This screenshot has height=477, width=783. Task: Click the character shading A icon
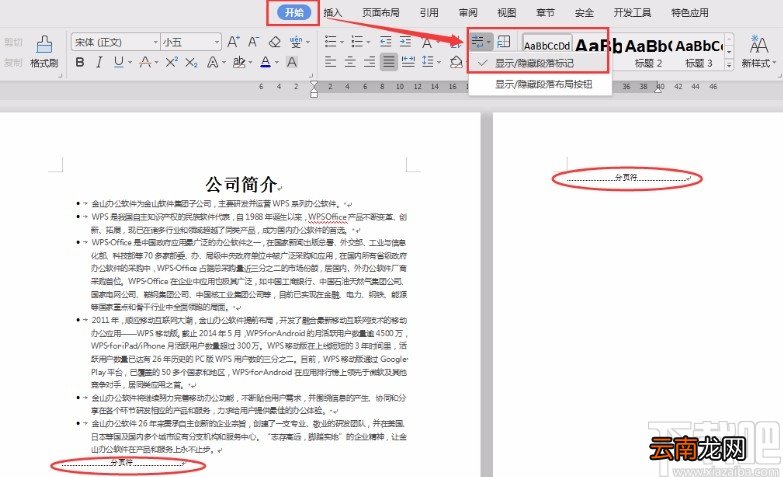(x=292, y=62)
